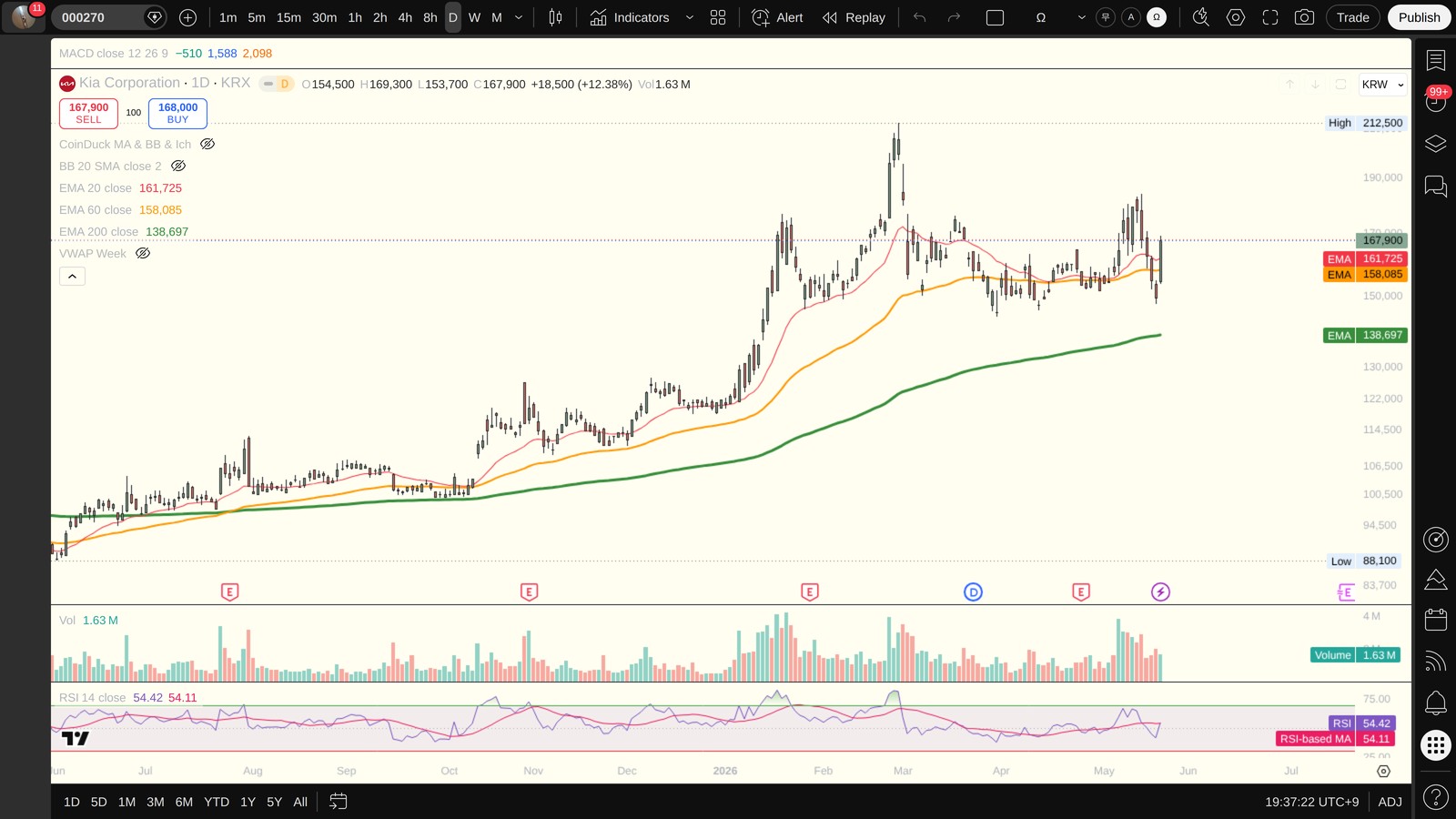The height and width of the screenshot is (819, 1456).
Task: Select the monthly M timeframe
Action: [497, 17]
